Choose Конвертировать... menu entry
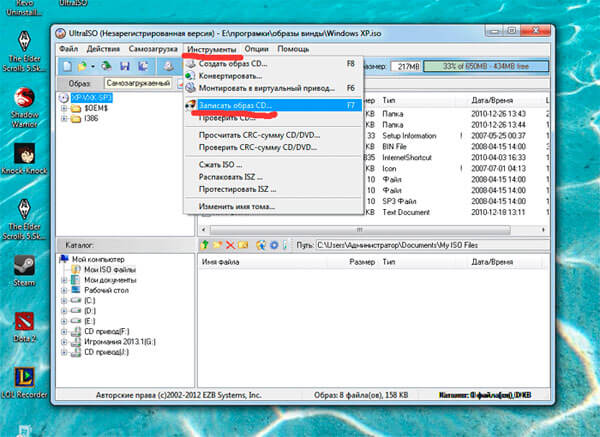 click(272, 76)
